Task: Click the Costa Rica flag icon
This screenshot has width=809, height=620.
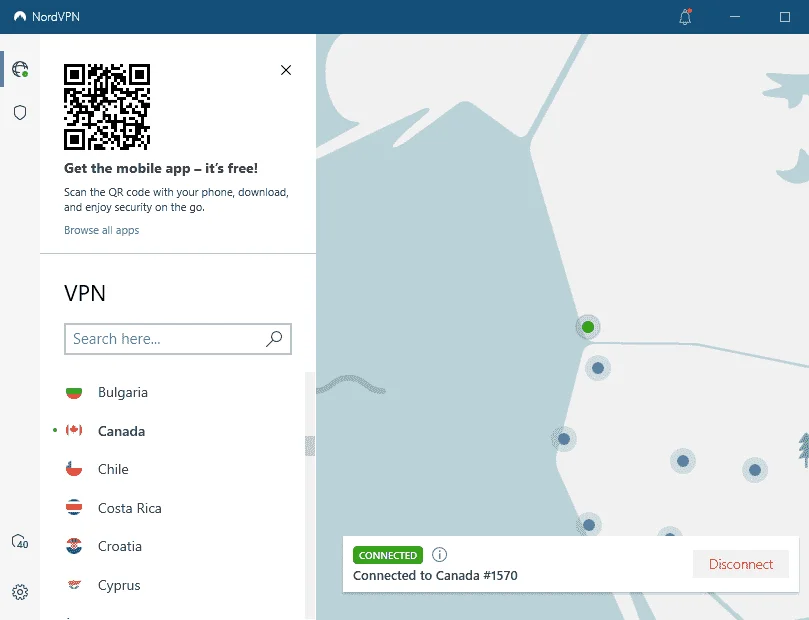Action: coord(74,508)
